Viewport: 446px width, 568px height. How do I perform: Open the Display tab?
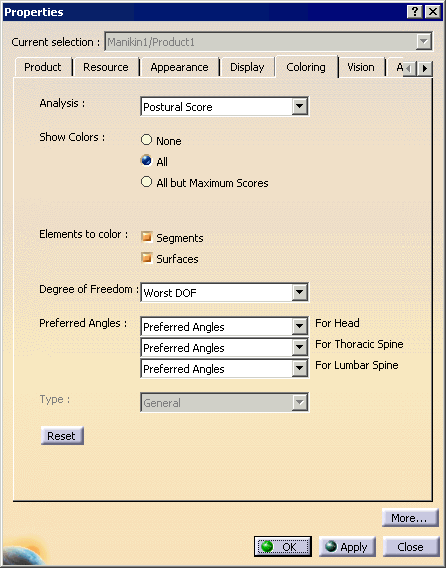(247, 67)
